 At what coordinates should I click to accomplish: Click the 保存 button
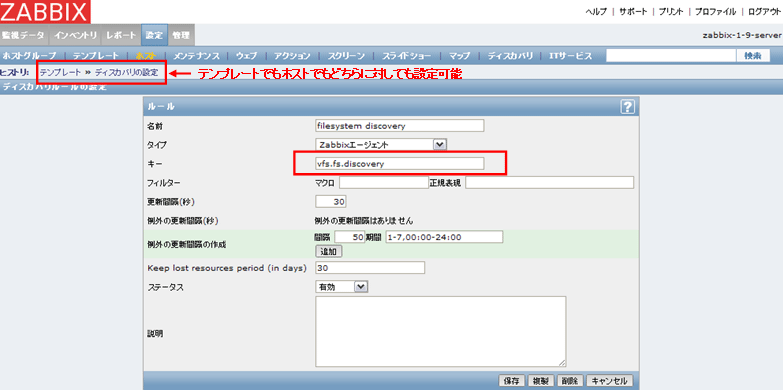click(511, 381)
